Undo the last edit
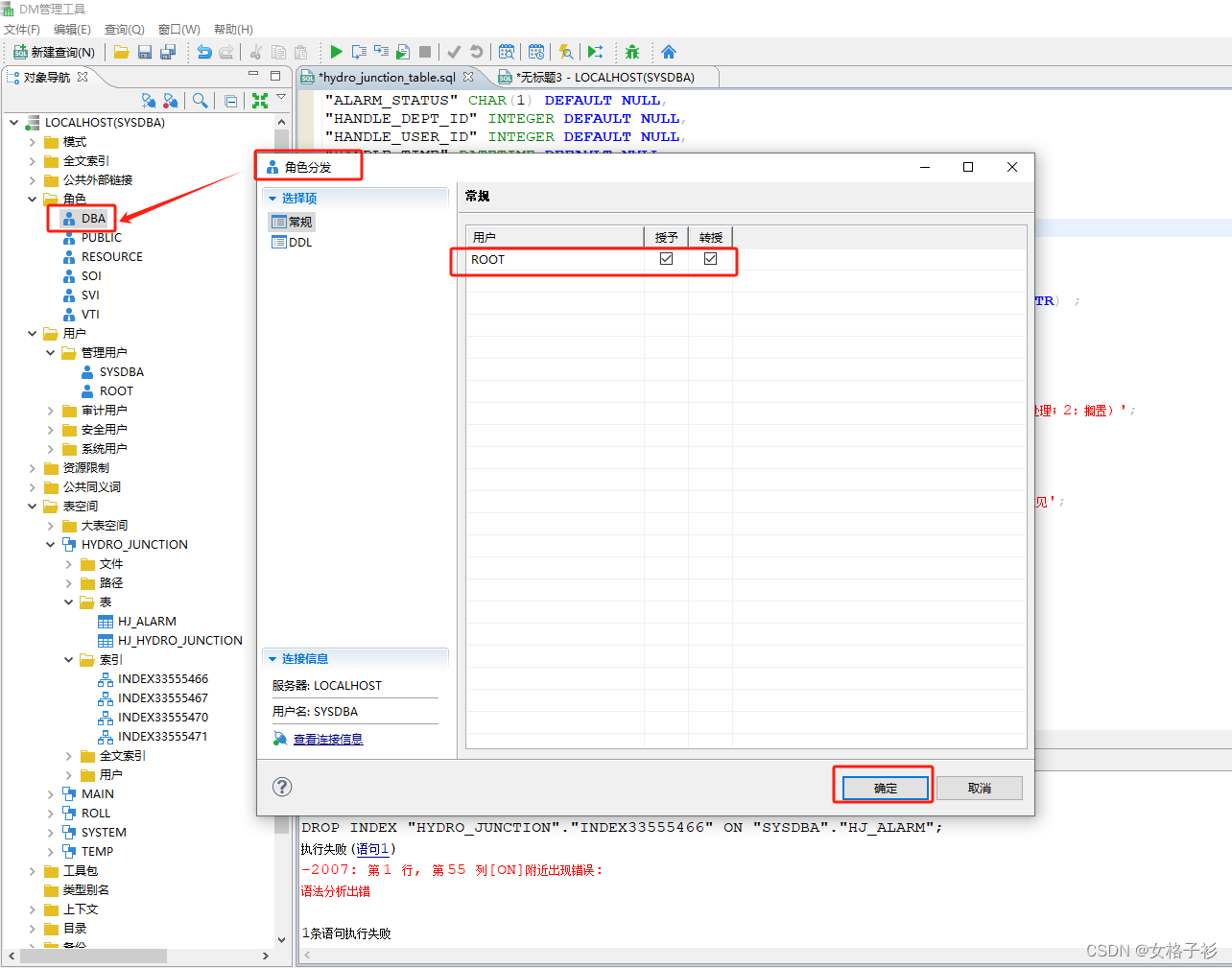Image resolution: width=1232 pixels, height=968 pixels. click(x=204, y=52)
